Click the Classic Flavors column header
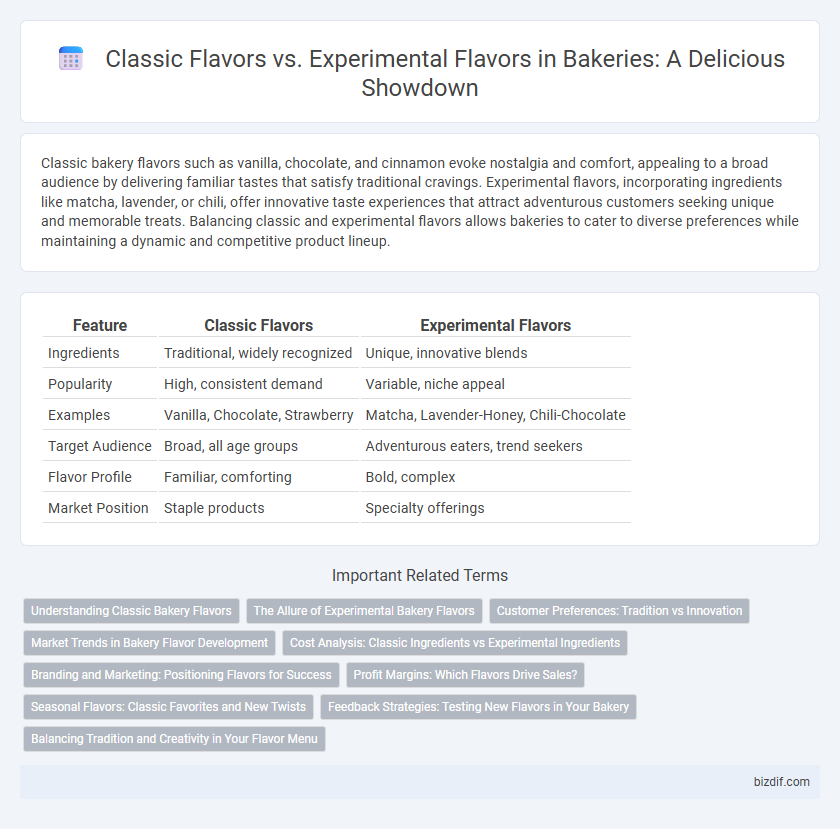Image resolution: width=840 pixels, height=829 pixels. tap(259, 325)
